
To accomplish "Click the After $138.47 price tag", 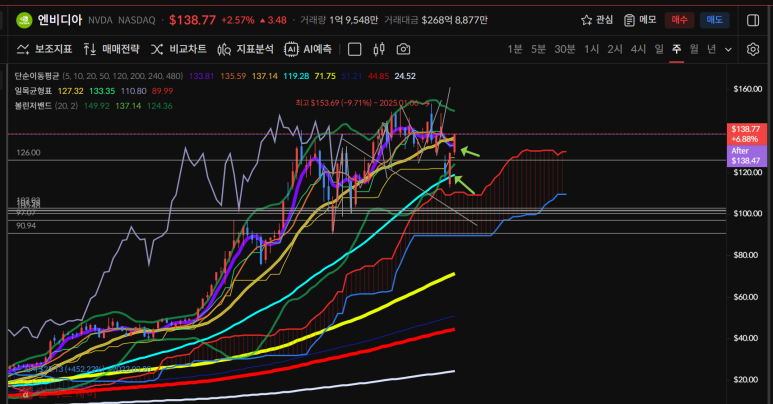I will point(746,156).
